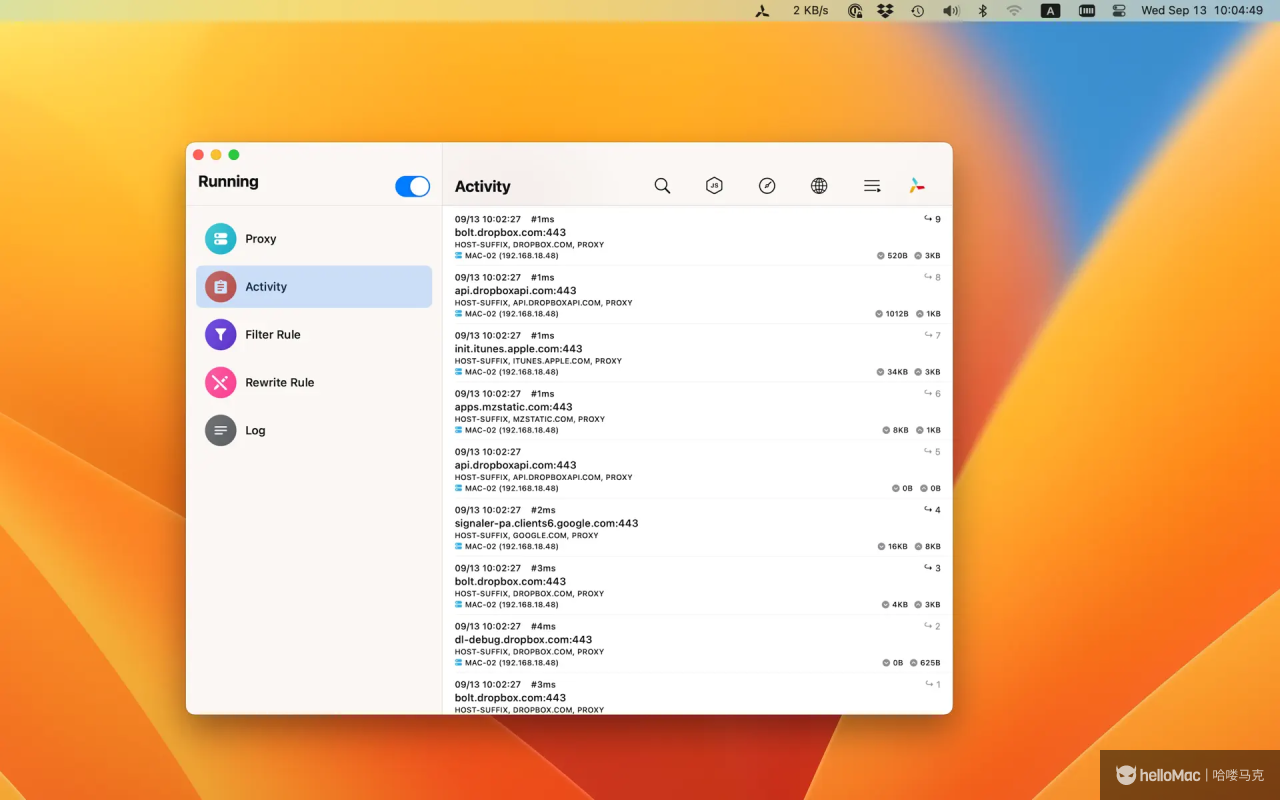Click the arrow counter showing 7

[932, 335]
